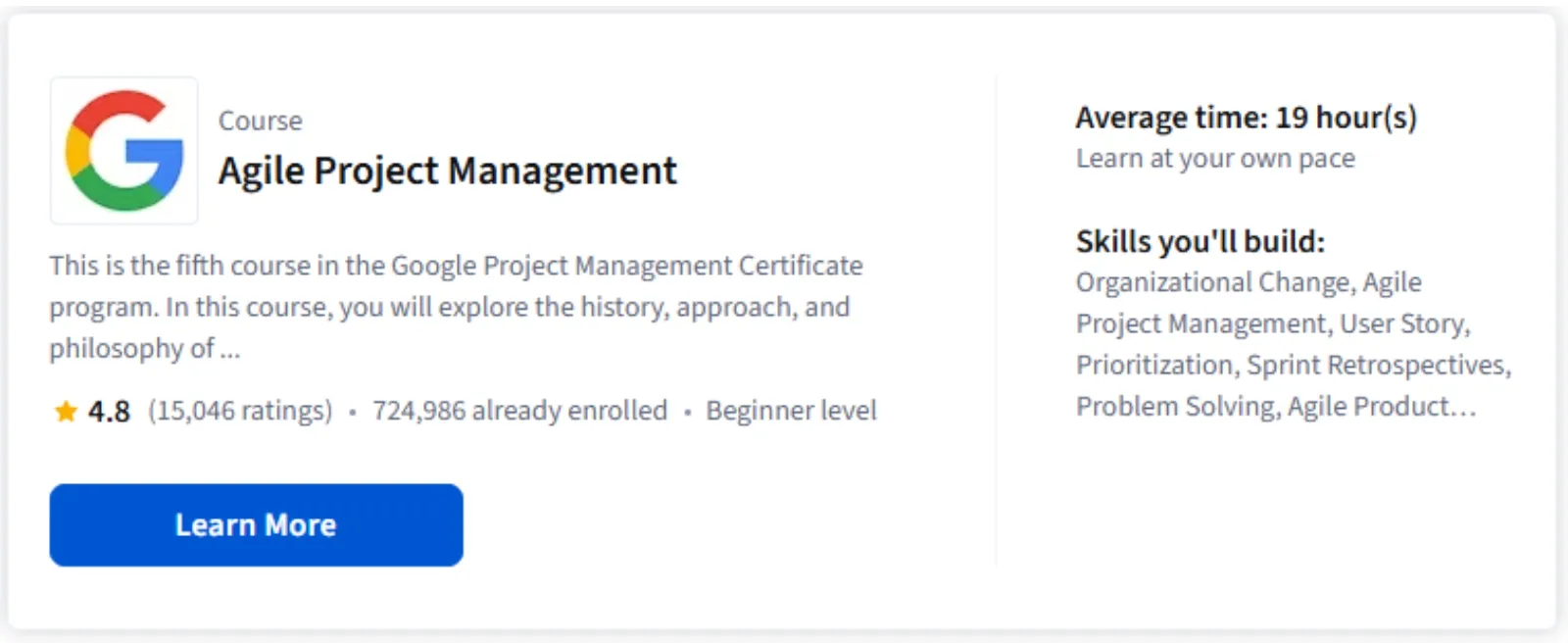Screen dimensions: 1568x643
Task: Open the Agile Project Management course title
Action: (x=447, y=172)
